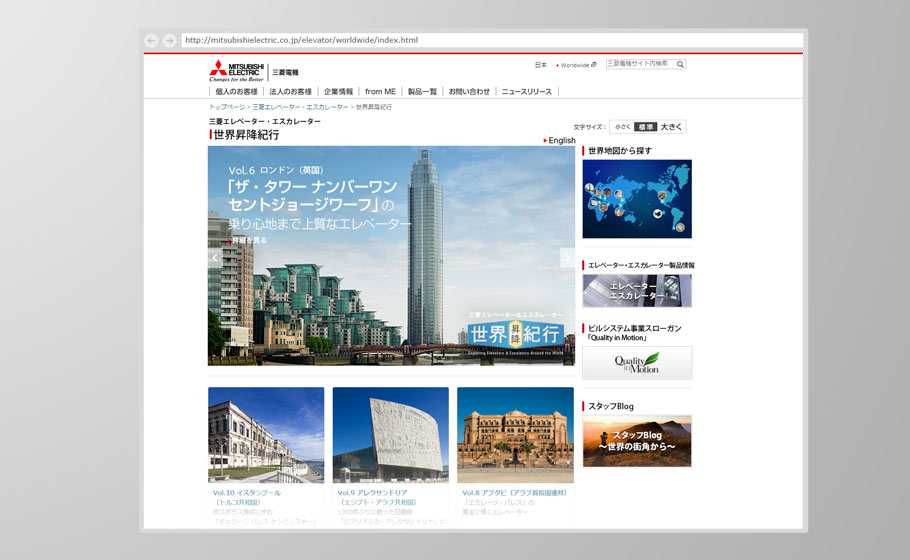The image size is (910, 560).
Task: Click the browser forward arrow button
Action: click(169, 40)
